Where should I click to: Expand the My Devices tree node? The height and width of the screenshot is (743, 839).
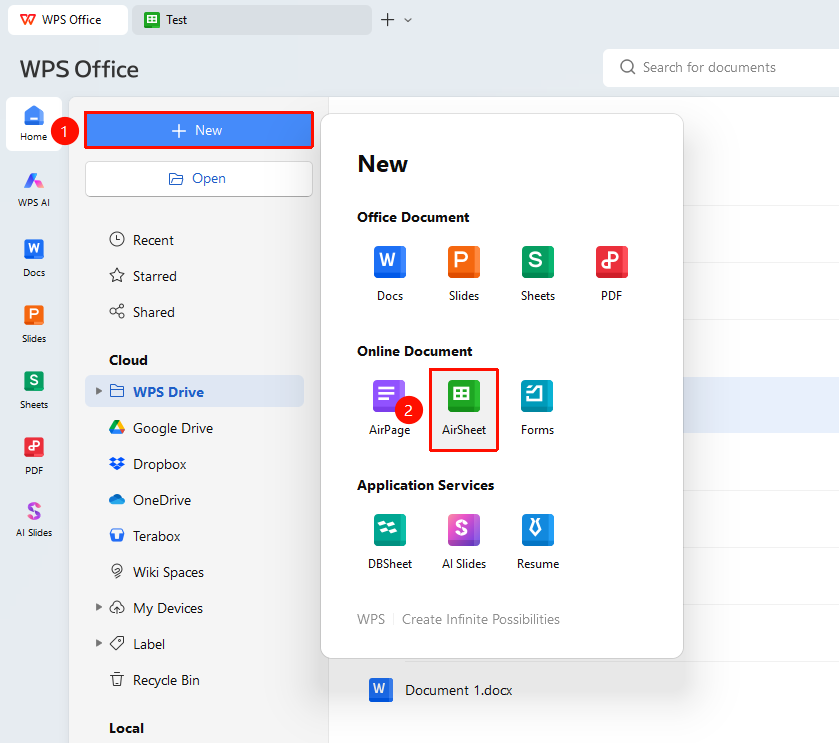tap(98, 607)
